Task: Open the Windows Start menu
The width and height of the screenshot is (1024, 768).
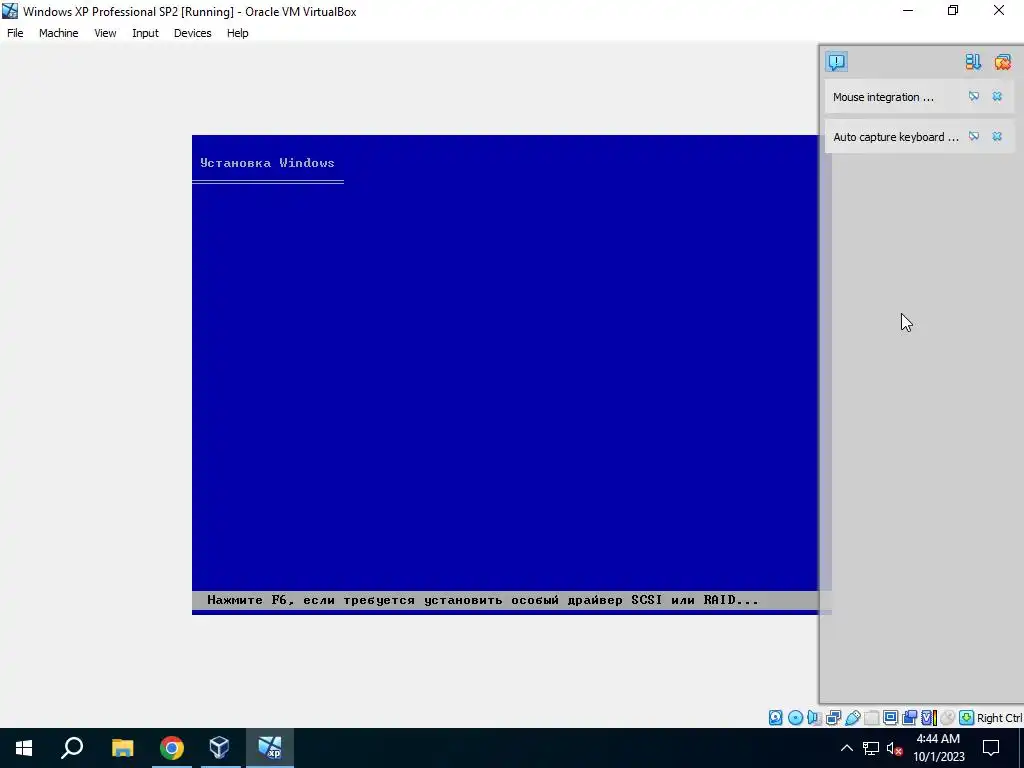Action: coord(24,748)
